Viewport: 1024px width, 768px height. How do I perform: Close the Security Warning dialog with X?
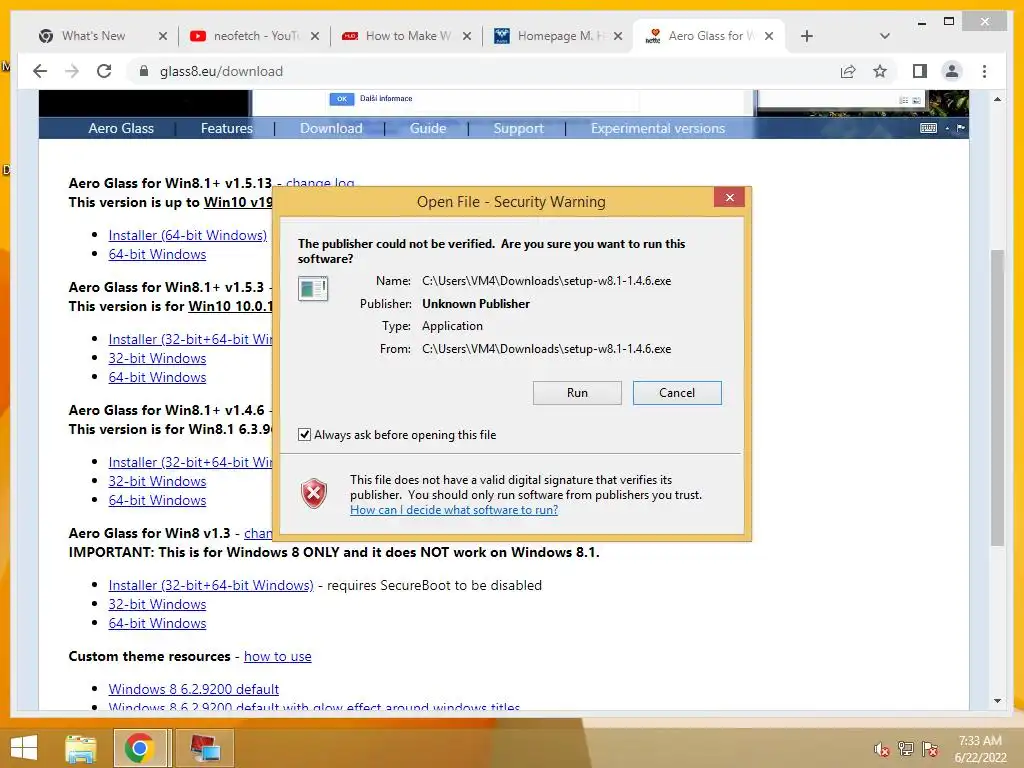coord(729,197)
